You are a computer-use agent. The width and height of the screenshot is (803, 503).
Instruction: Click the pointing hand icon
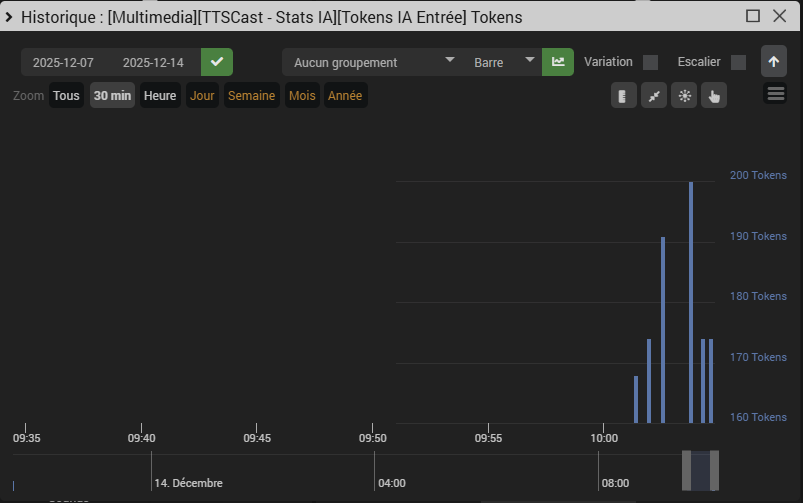tap(714, 96)
